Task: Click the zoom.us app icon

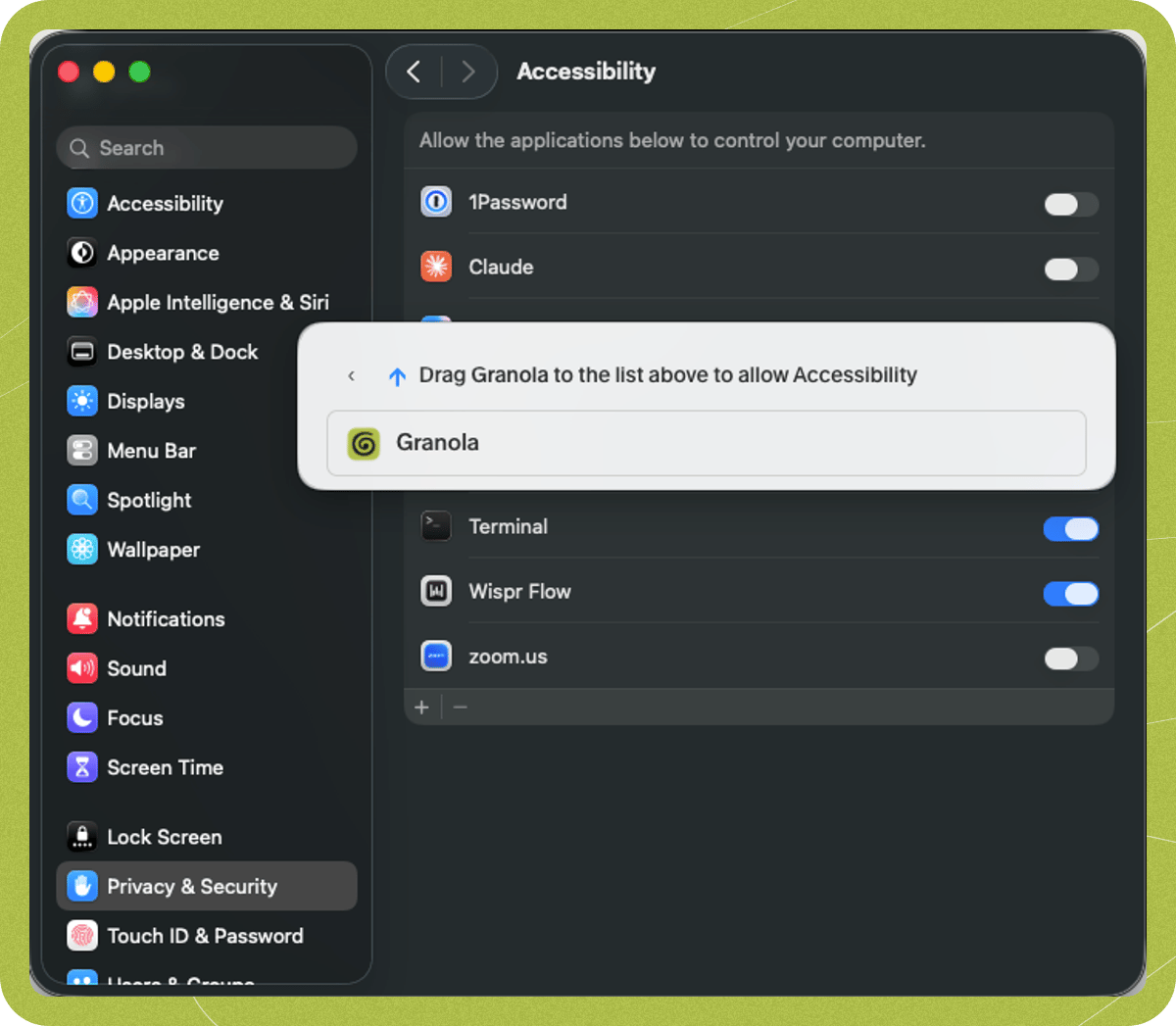Action: (x=436, y=656)
